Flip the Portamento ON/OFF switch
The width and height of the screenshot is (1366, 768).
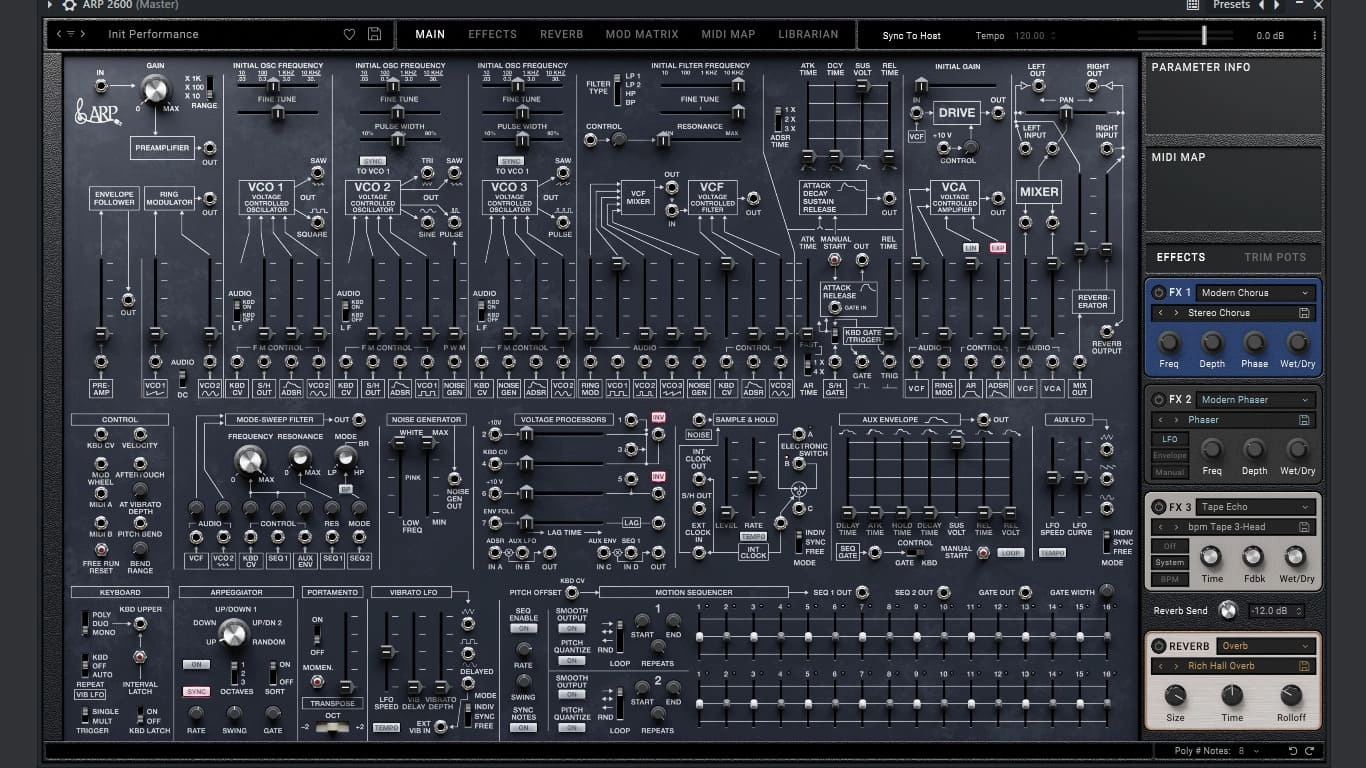point(316,634)
